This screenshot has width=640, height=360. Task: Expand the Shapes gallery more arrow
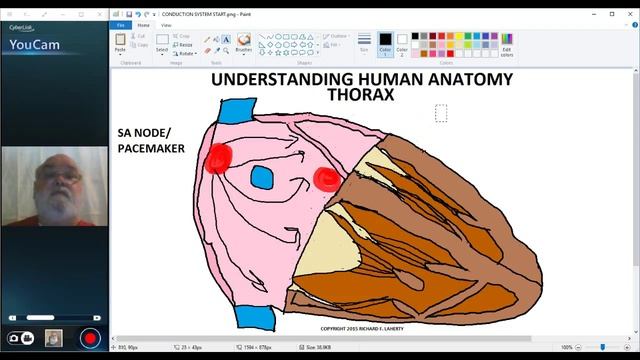click(x=318, y=52)
